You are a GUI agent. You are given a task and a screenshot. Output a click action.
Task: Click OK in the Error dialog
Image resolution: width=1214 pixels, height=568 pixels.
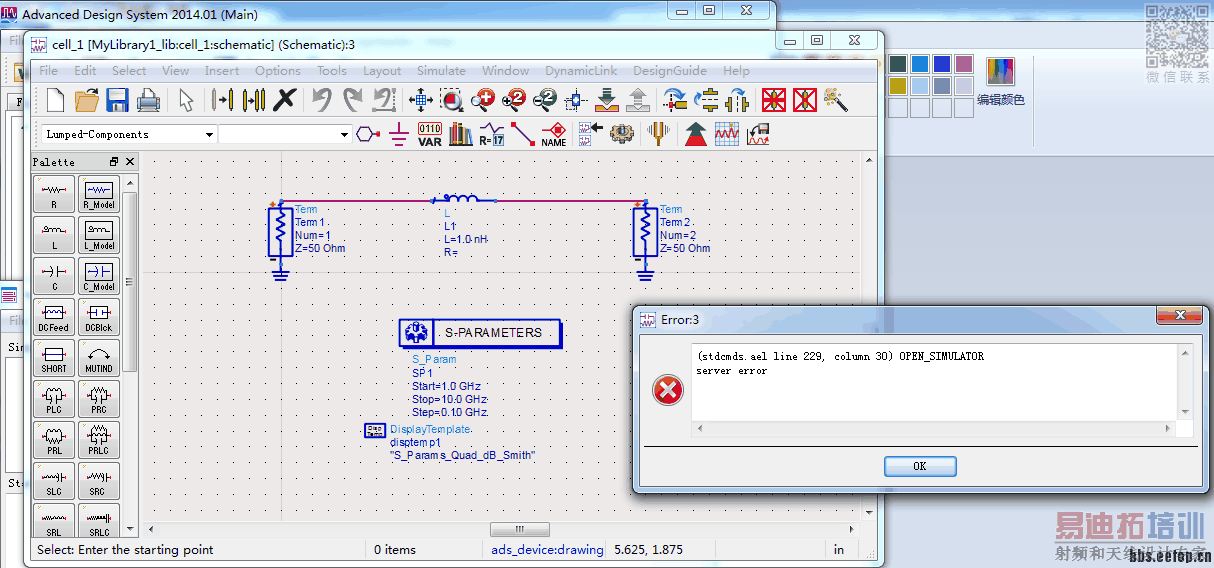[x=920, y=466]
